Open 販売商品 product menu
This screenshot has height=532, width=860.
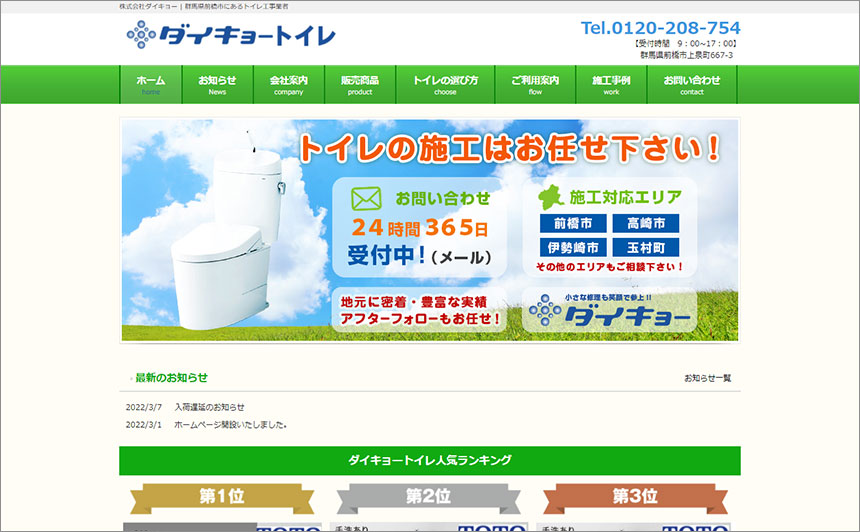[x=360, y=84]
